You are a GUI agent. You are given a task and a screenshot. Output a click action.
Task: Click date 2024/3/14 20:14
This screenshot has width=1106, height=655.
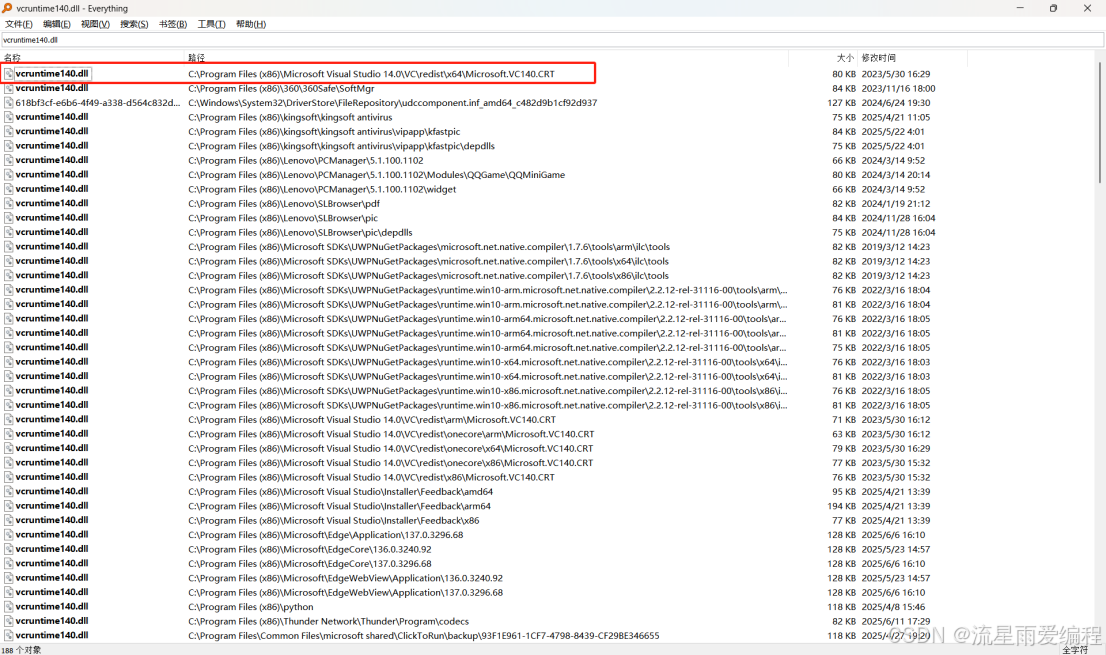click(896, 175)
